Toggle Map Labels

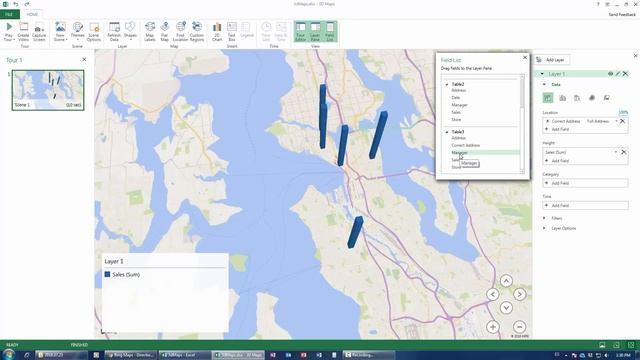click(x=150, y=31)
